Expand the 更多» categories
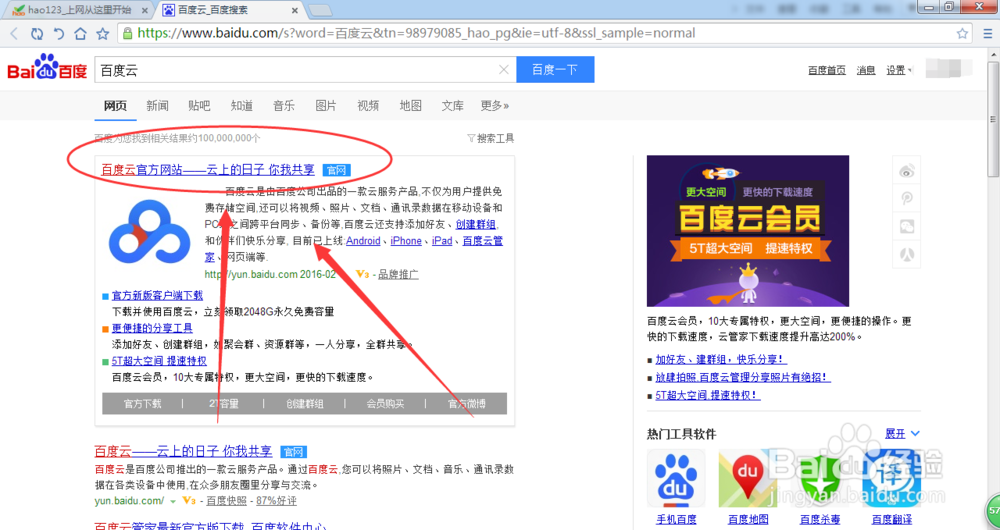 click(495, 106)
